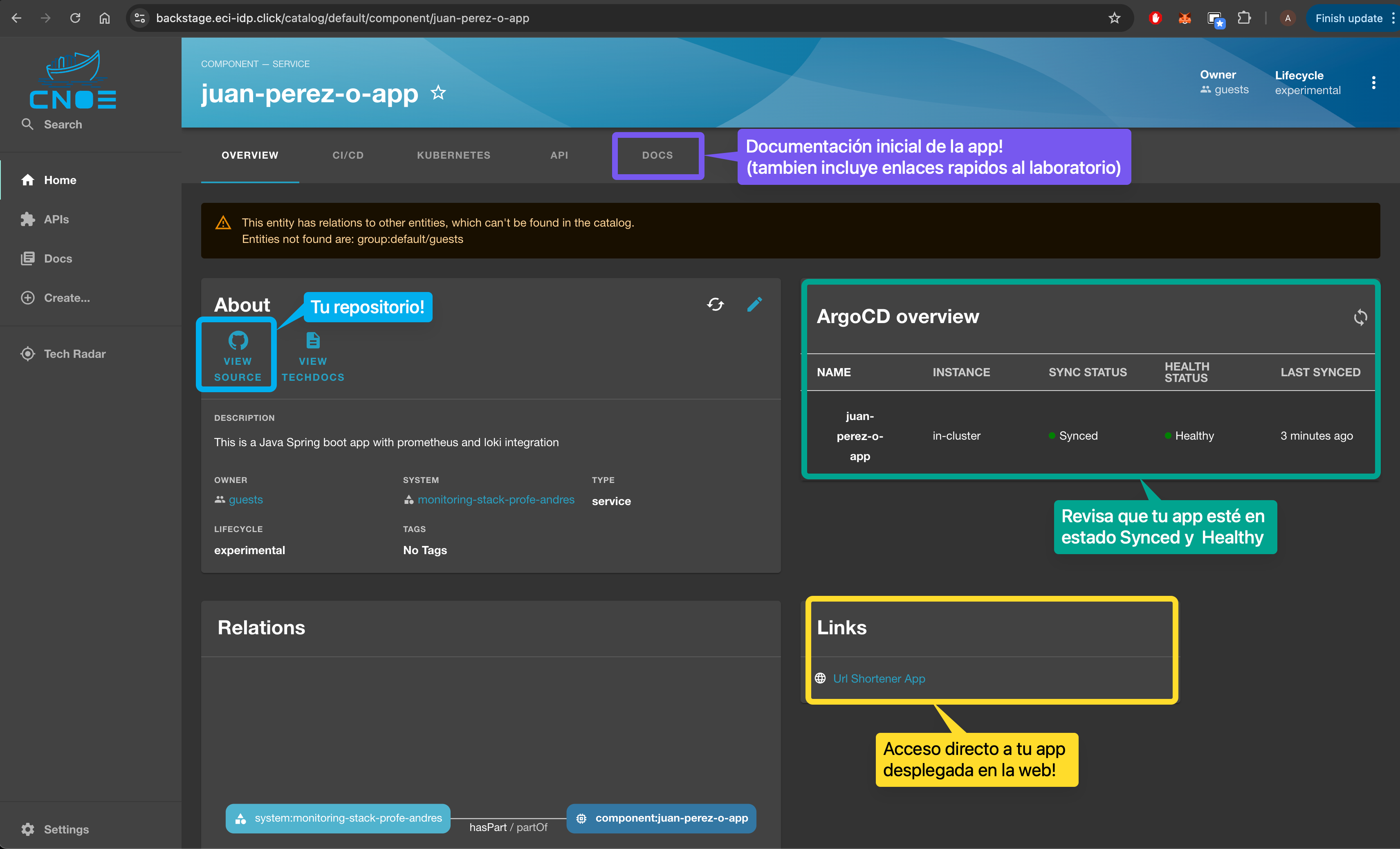Star the juan-perez-o-app entity as favorite
This screenshot has width=1400, height=849.
tap(438, 92)
